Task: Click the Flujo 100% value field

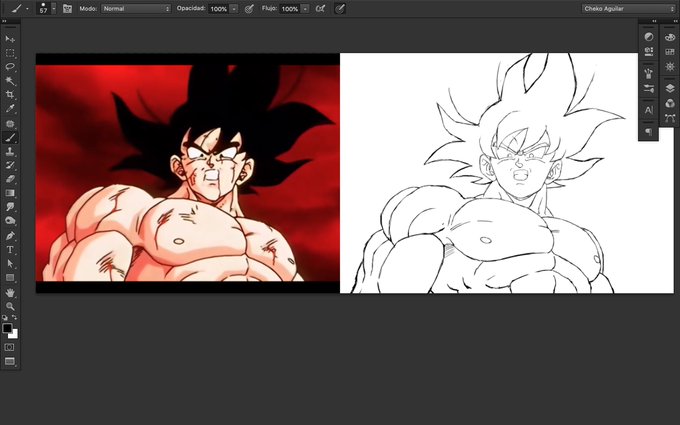Action: coord(290,9)
